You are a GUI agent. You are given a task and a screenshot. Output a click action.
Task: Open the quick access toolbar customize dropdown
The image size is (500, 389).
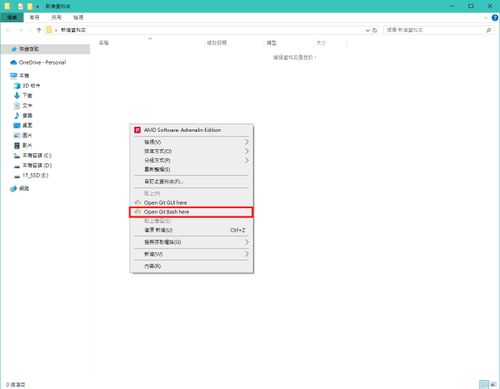pos(38,6)
